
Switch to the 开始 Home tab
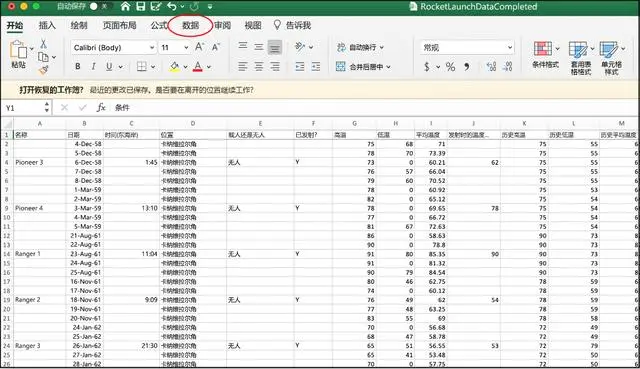tap(15, 25)
